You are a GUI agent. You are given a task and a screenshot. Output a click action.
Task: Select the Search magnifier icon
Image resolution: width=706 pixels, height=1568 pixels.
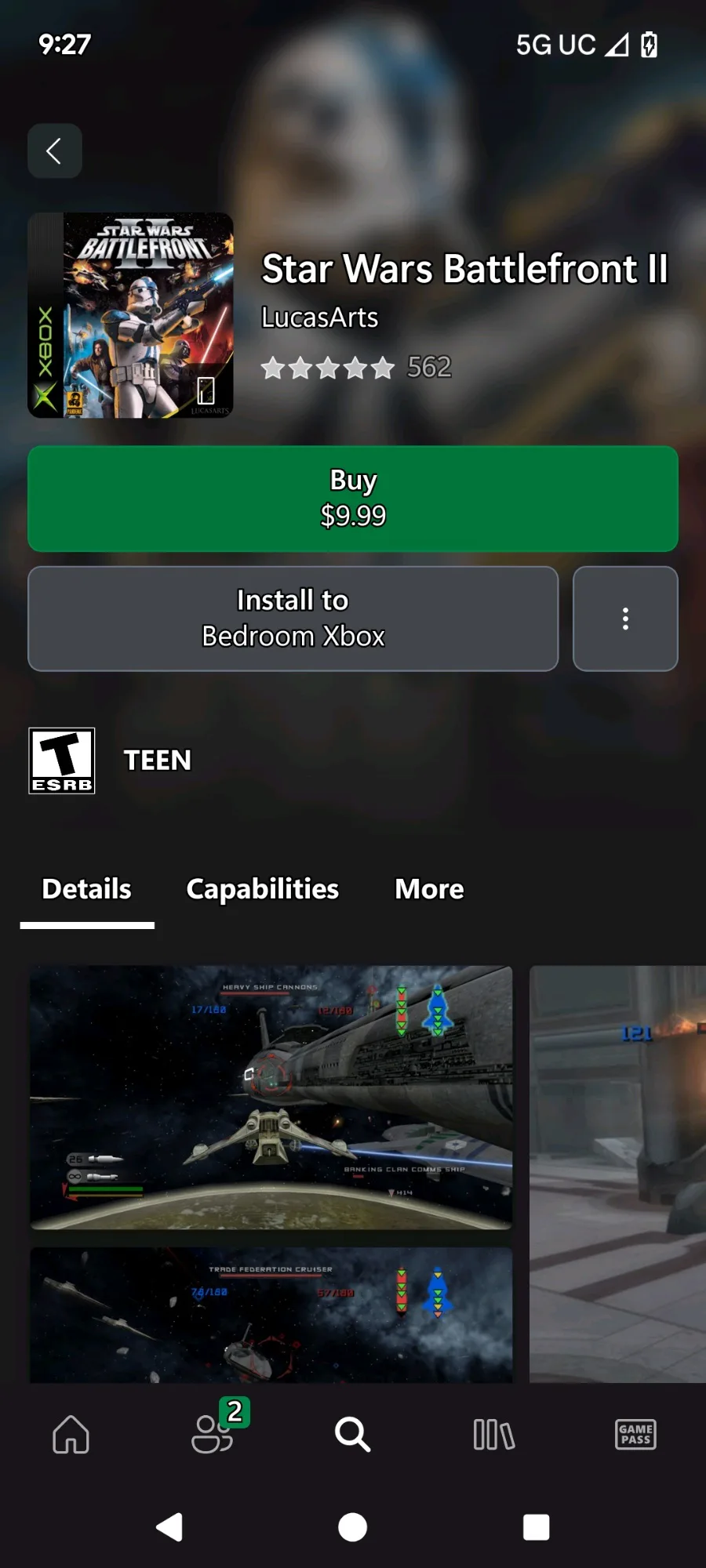click(x=352, y=1435)
